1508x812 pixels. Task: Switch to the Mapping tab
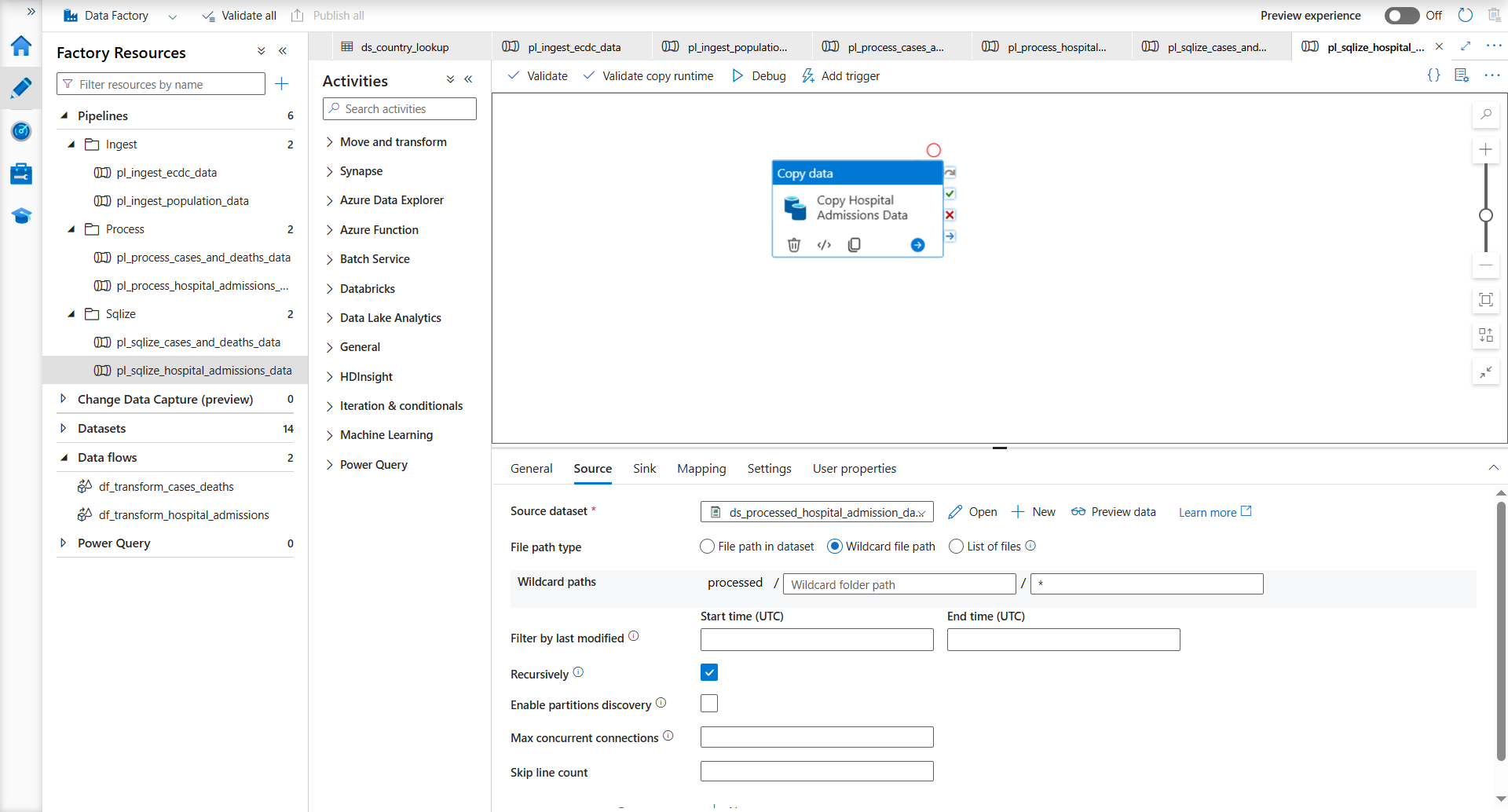701,469
